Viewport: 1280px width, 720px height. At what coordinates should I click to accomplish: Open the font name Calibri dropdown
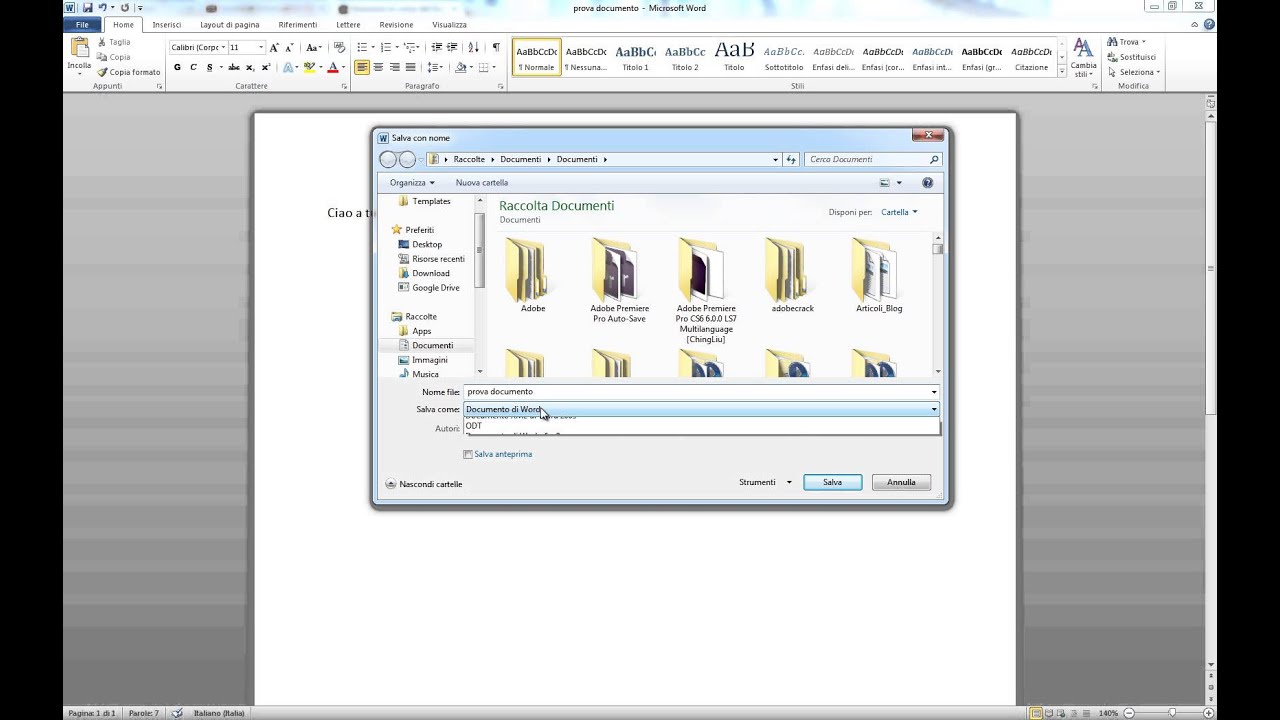coord(222,47)
